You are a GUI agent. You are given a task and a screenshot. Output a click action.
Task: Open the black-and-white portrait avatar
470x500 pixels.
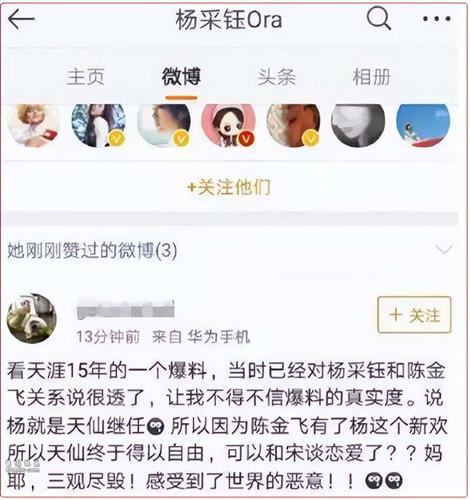(358, 125)
